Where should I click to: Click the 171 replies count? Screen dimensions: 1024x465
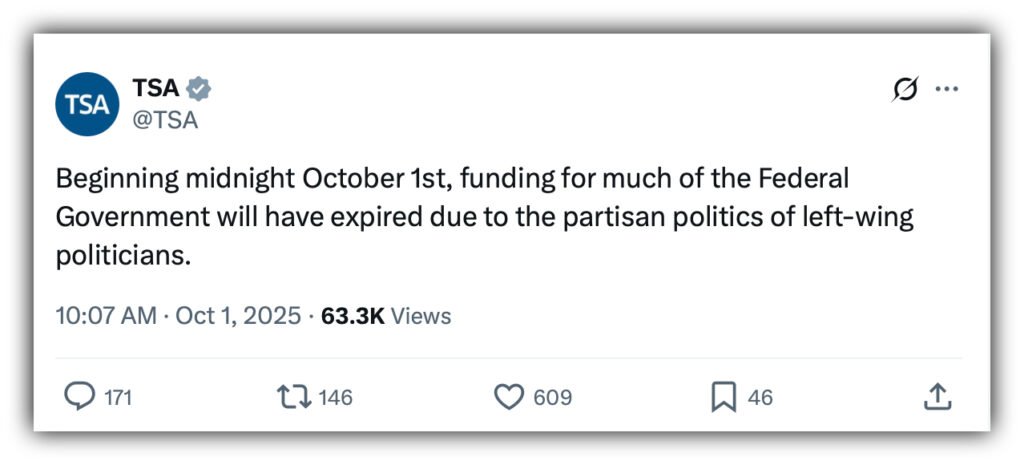click(x=118, y=398)
